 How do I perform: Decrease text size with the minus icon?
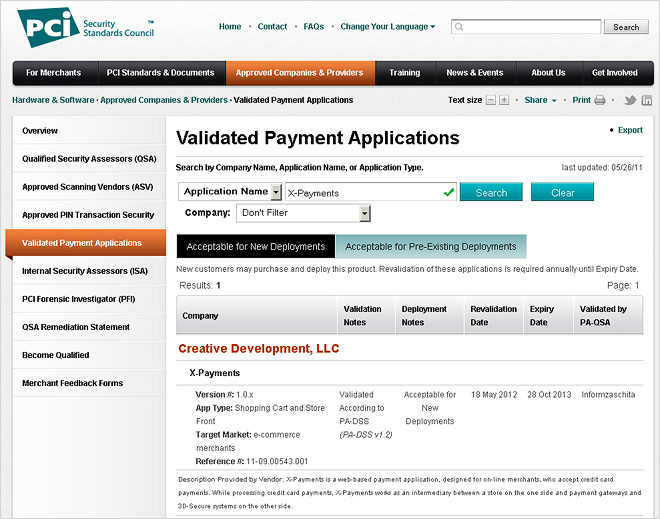pos(491,100)
